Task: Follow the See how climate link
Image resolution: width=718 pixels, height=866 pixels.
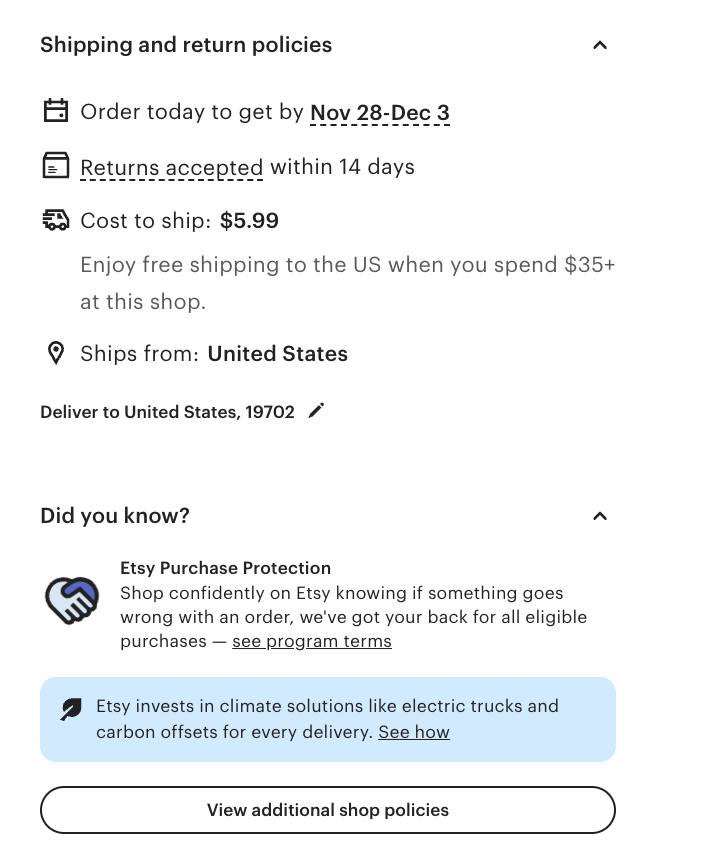Action: [x=414, y=732]
